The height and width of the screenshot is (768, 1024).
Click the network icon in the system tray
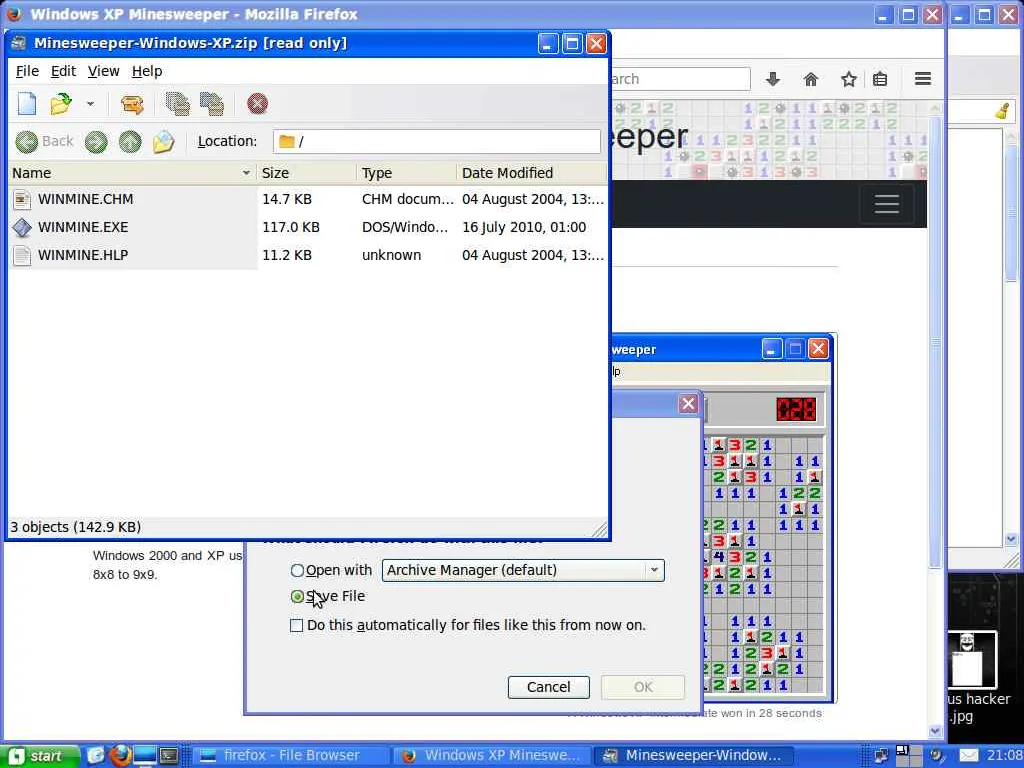coord(881,756)
